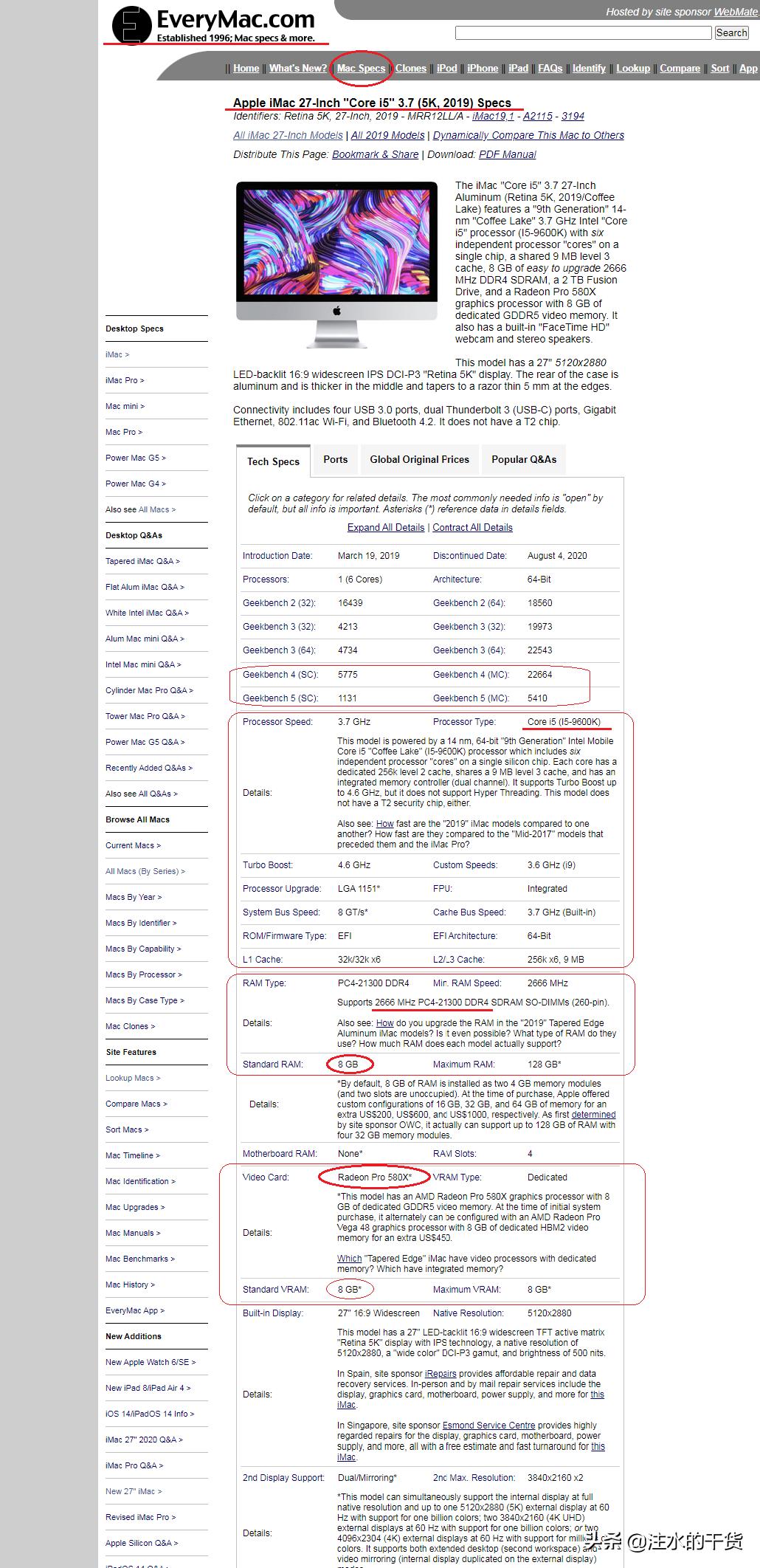The image size is (760, 1568).
Task: Click the 'determined' link in RAM details
Action: click(x=593, y=1115)
